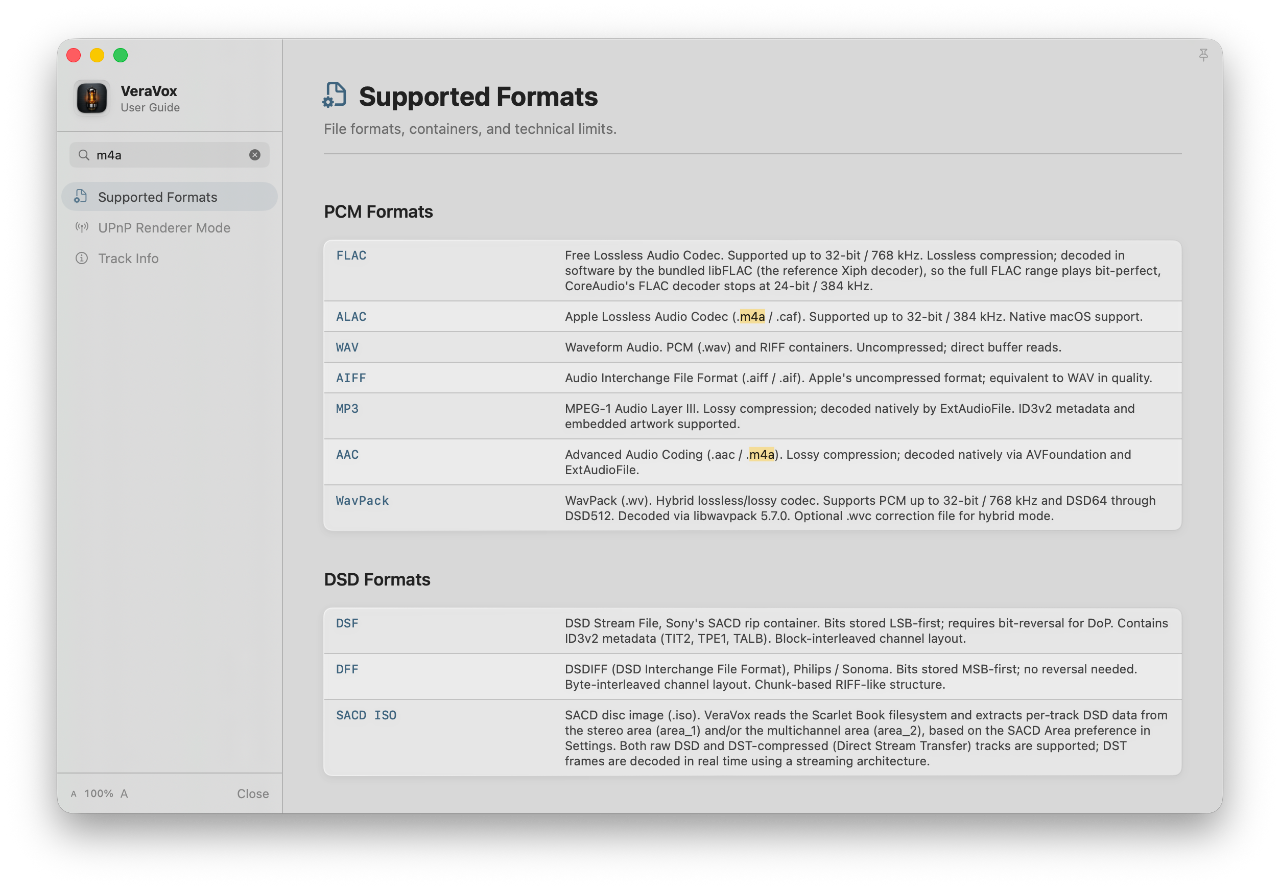
Task: Click the Close button in sidebar footer
Action: (x=253, y=794)
